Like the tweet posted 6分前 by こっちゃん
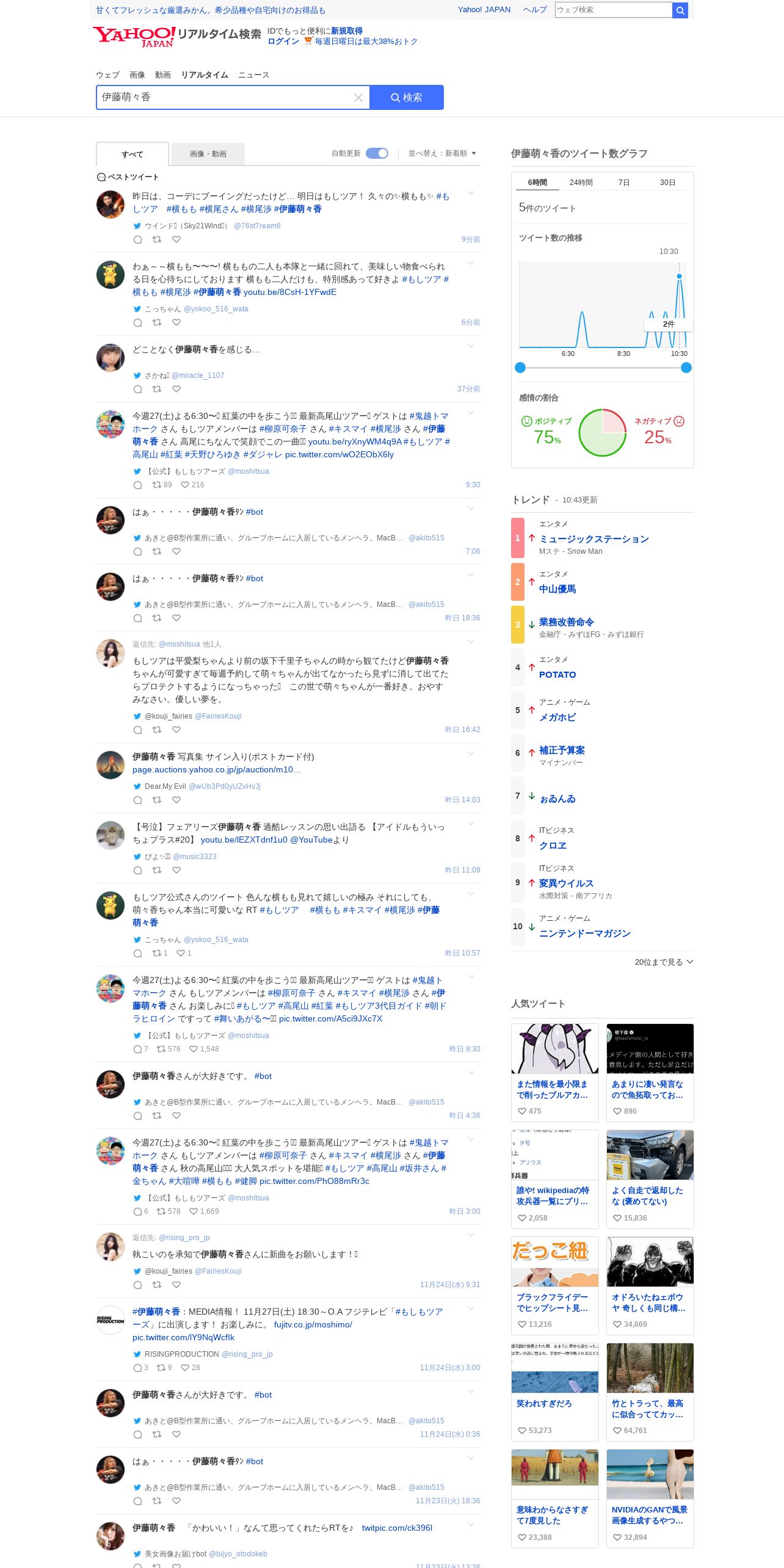This screenshot has height=1568, width=784. point(176,322)
